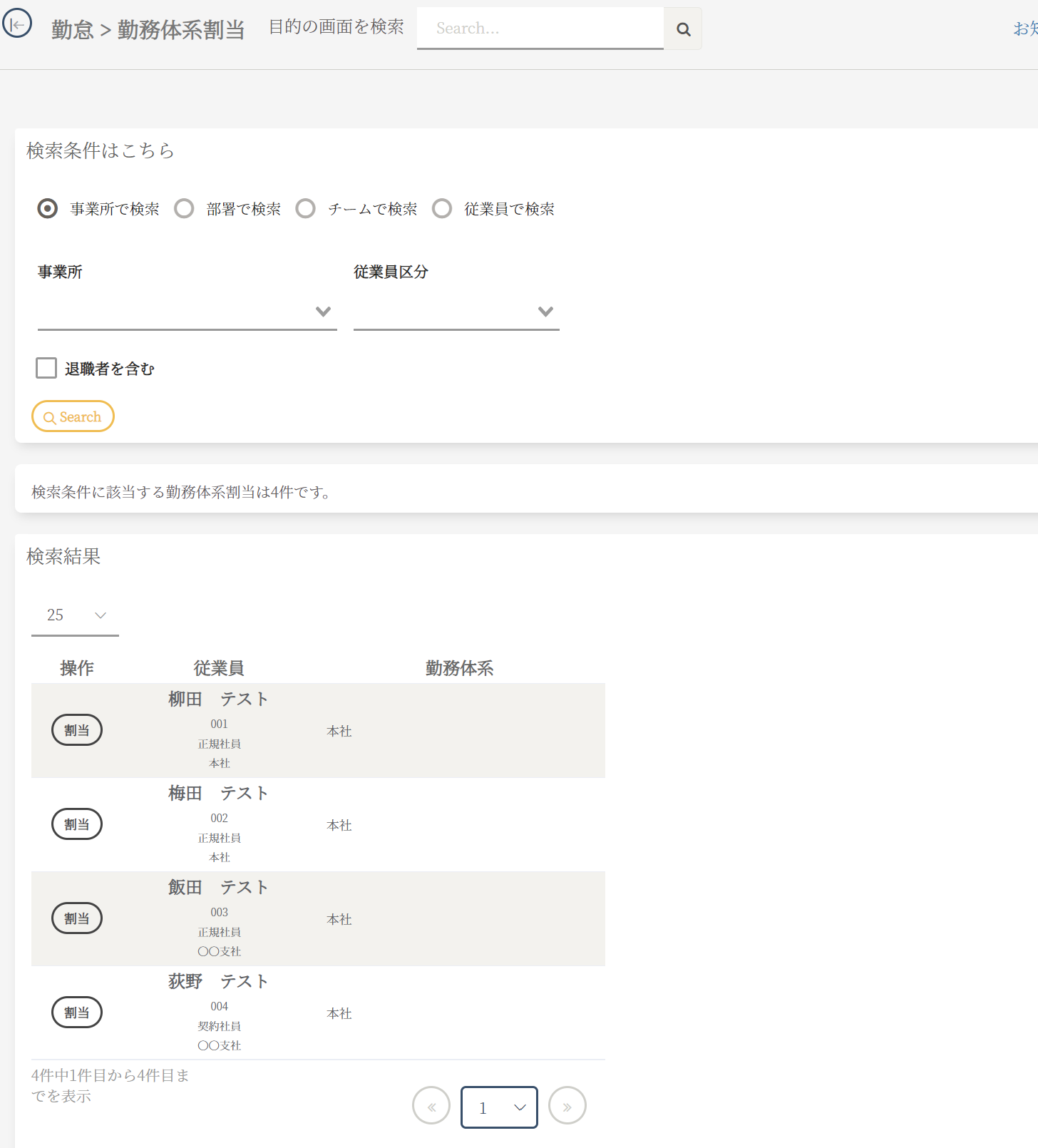Screen dimensions: 1038x1148
Task: Click the magnifier search icon button
Action: 683,29
